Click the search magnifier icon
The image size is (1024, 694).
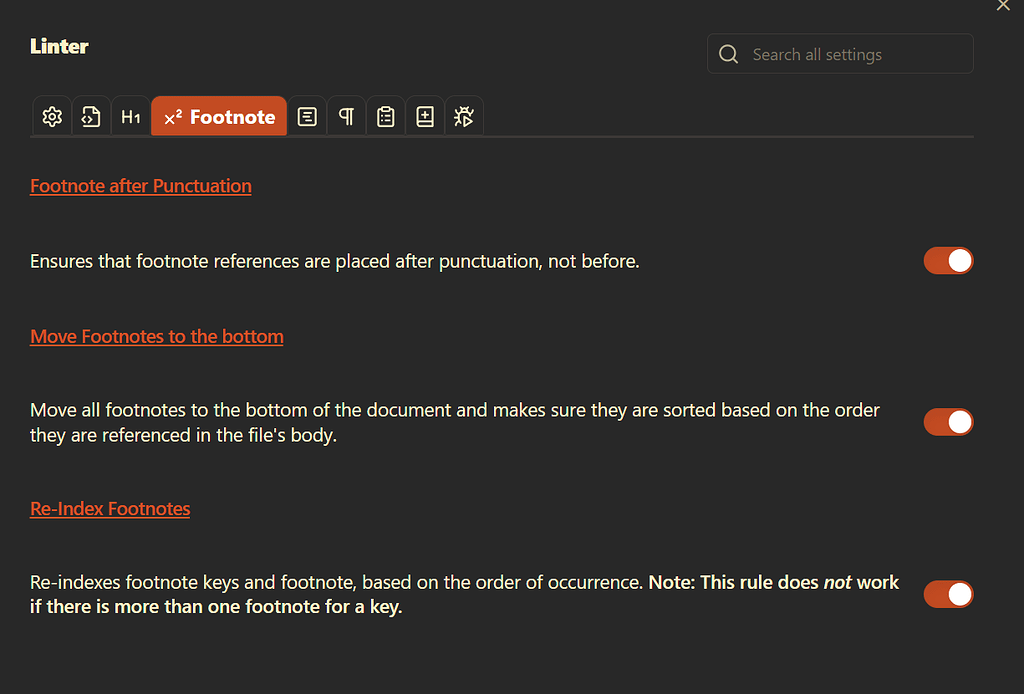click(728, 53)
